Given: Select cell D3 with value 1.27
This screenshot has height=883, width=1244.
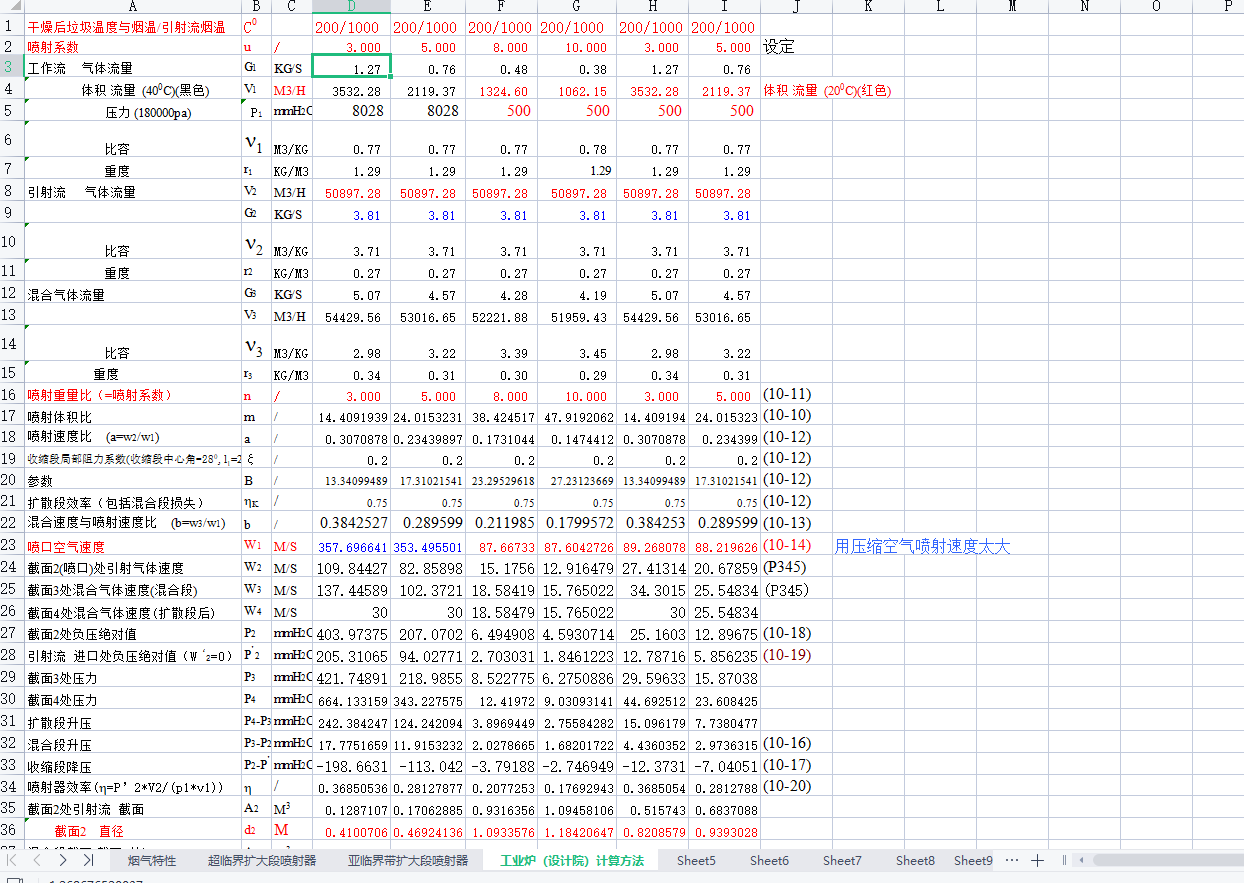Looking at the screenshot, I should point(351,68).
